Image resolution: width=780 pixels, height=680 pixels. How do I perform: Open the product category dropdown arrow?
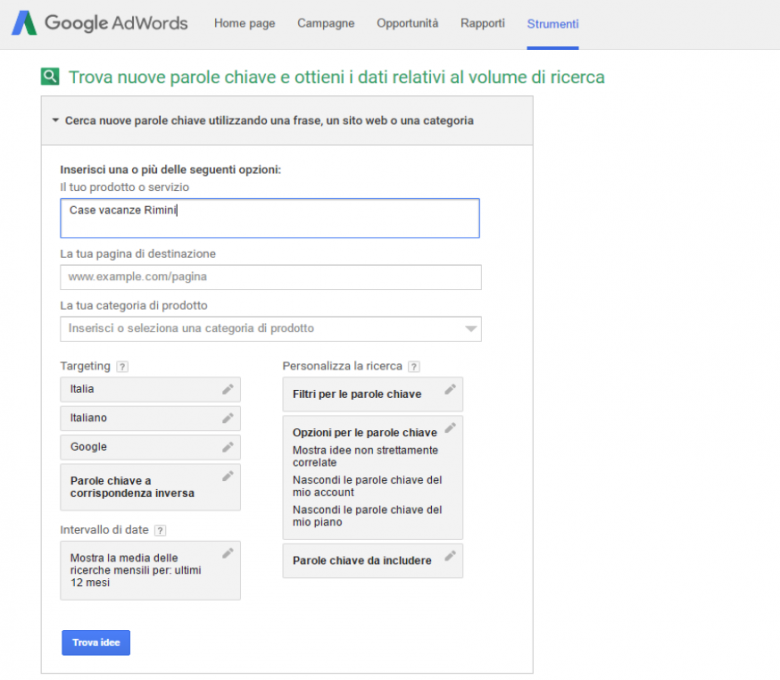click(x=471, y=329)
